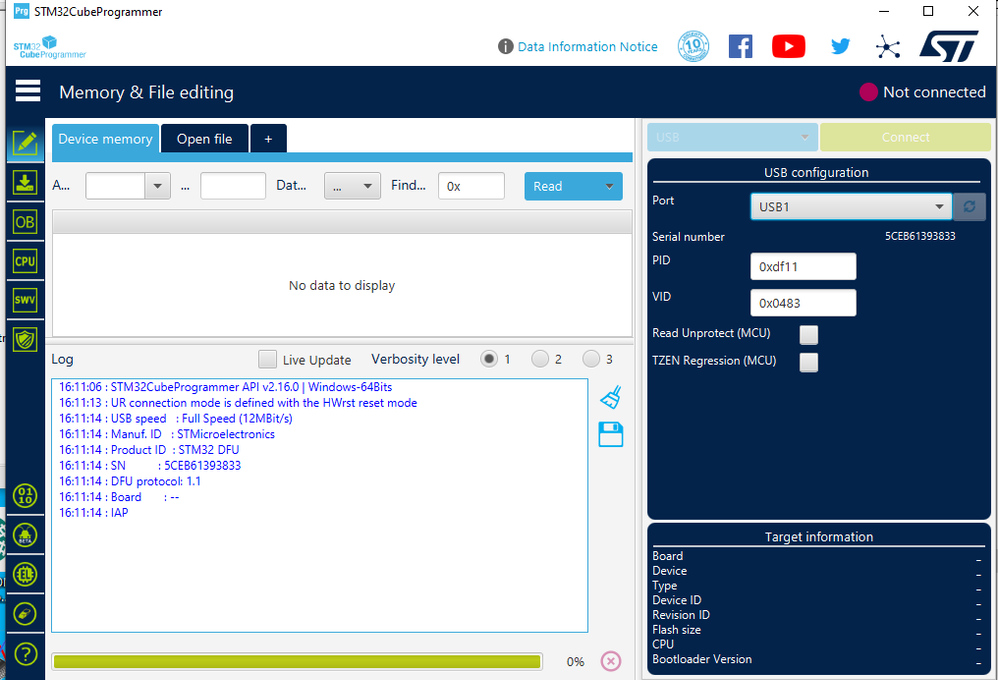Open the Option Bytes (OB) panel
This screenshot has height=680, width=998.
point(25,222)
